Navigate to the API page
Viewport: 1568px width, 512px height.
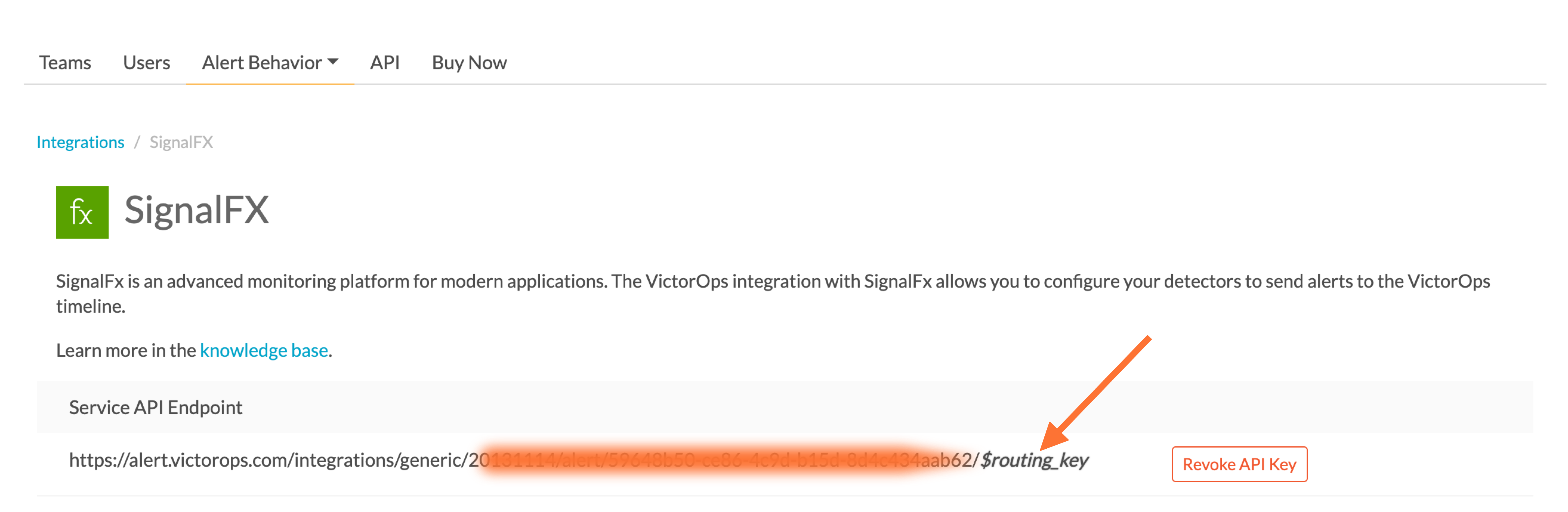coord(385,62)
